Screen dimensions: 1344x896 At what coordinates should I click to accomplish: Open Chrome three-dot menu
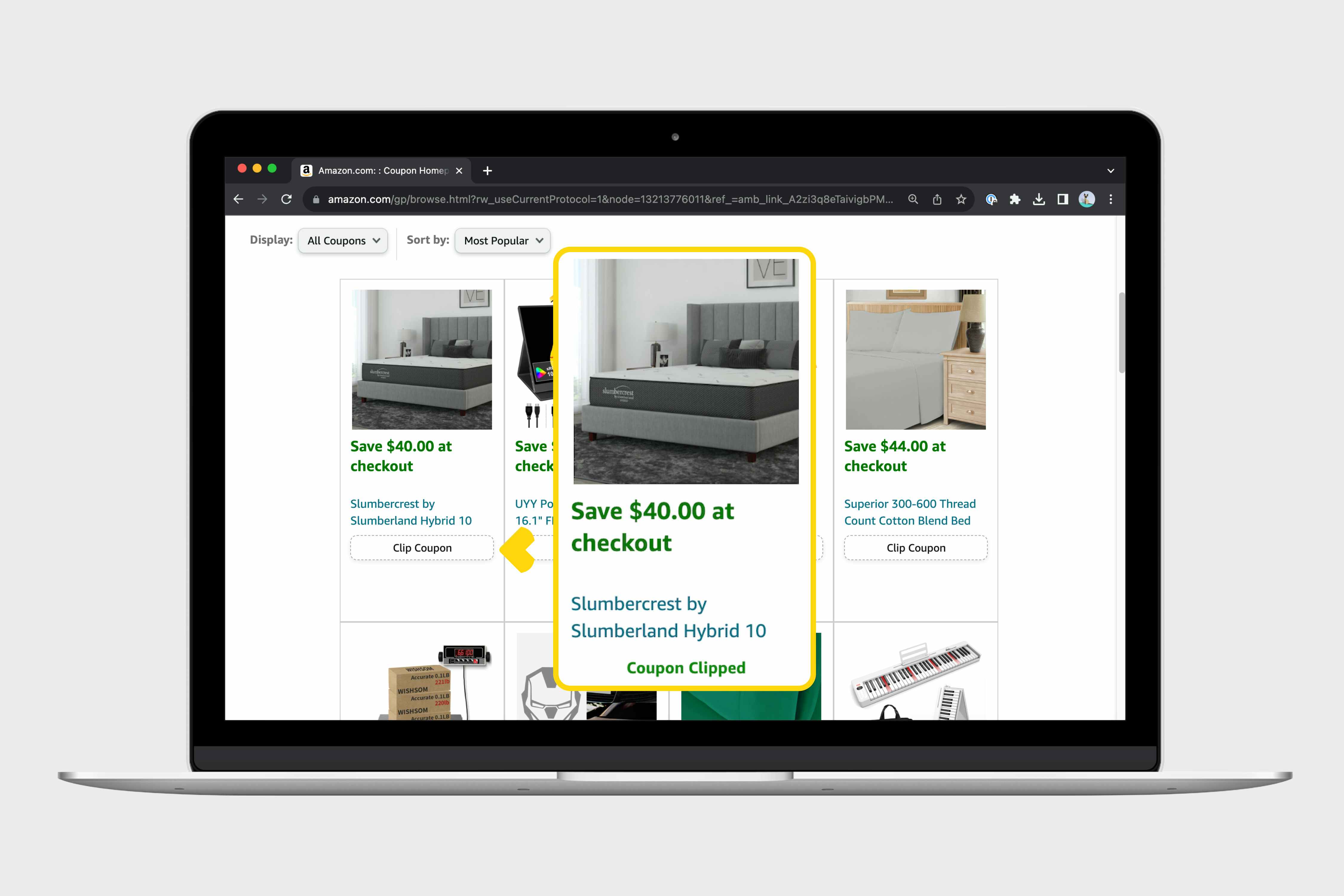point(1111,200)
